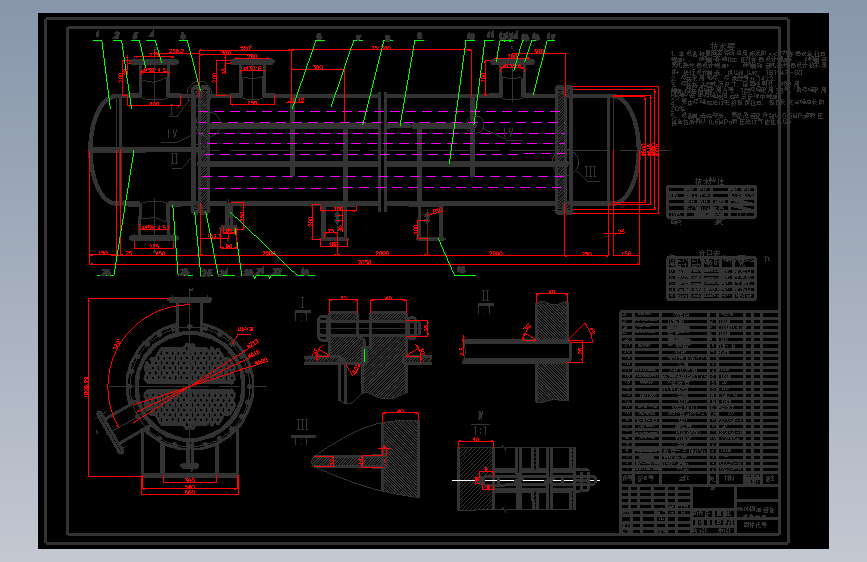Screen dimensions: 867x562
Task: Pick part balloon number 9
Action: pyautogui.click(x=420, y=36)
